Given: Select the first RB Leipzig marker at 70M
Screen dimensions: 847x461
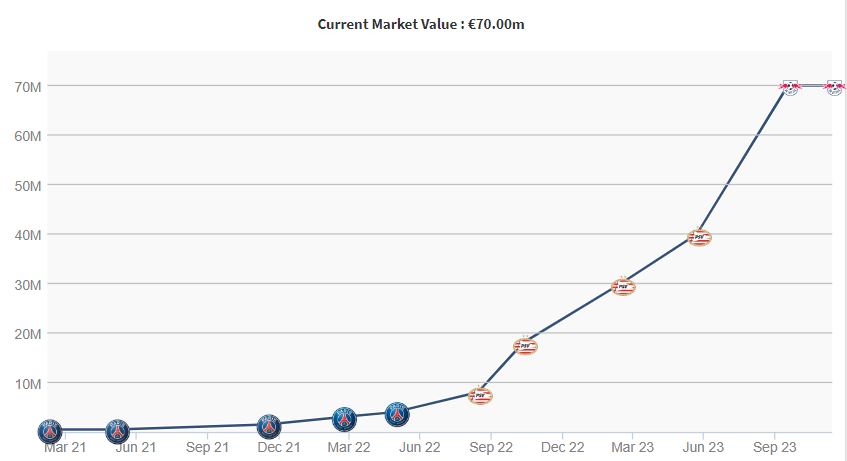Looking at the screenshot, I should [x=790, y=87].
